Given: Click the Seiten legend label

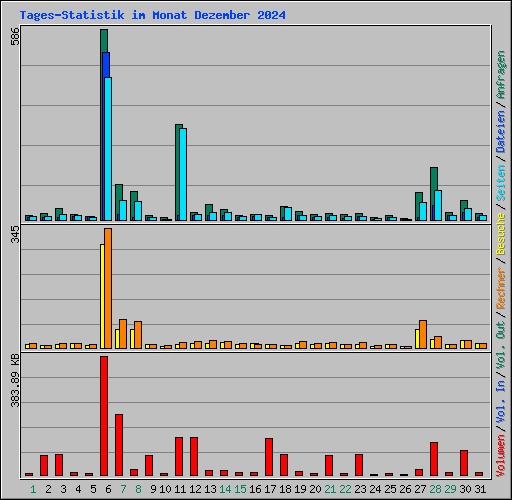Looking at the screenshot, I should pos(501,183).
